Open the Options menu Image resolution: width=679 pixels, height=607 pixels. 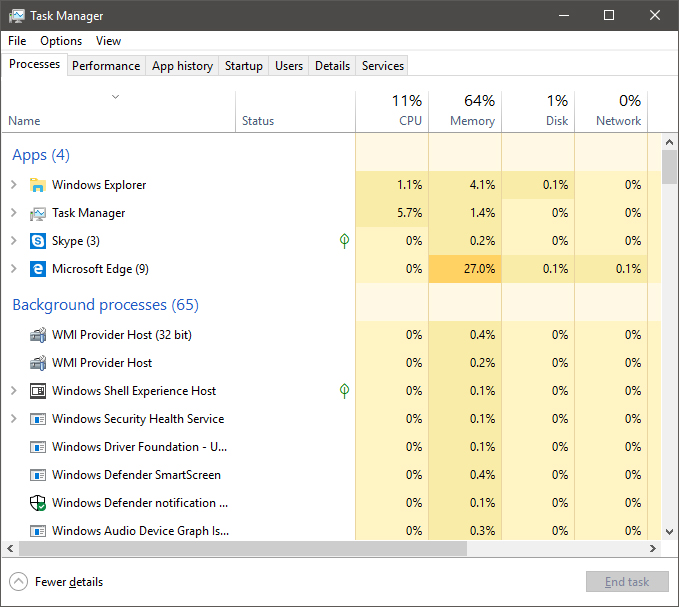(x=61, y=41)
